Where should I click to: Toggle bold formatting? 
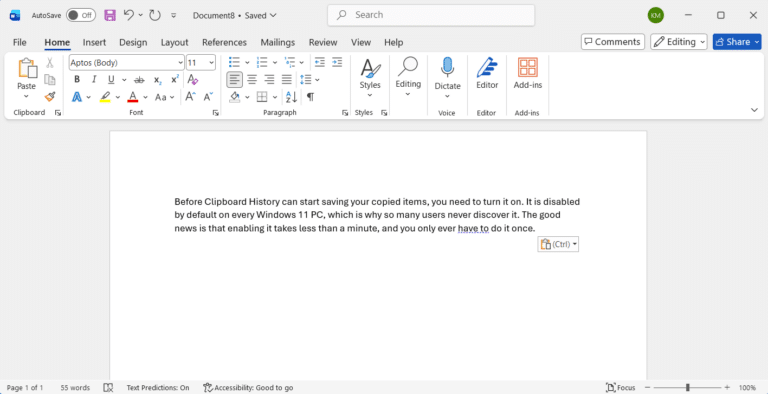click(x=77, y=80)
